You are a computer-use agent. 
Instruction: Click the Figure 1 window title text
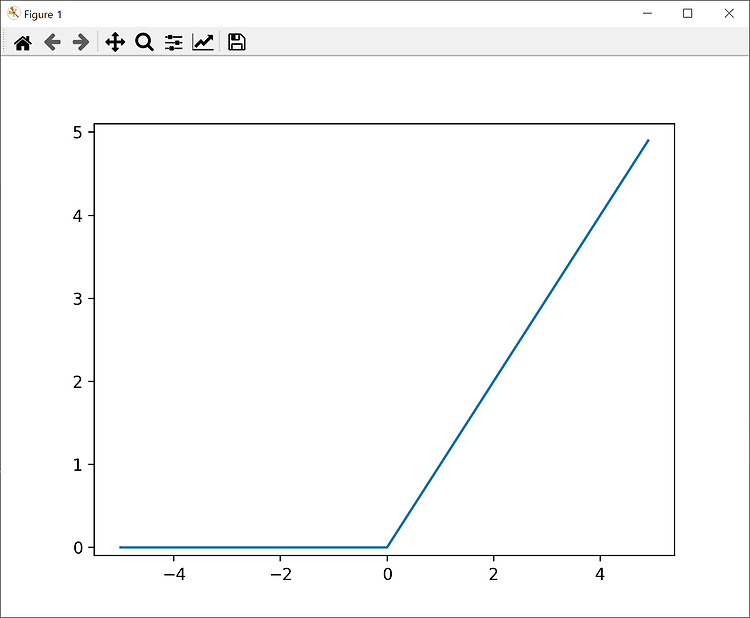43,14
